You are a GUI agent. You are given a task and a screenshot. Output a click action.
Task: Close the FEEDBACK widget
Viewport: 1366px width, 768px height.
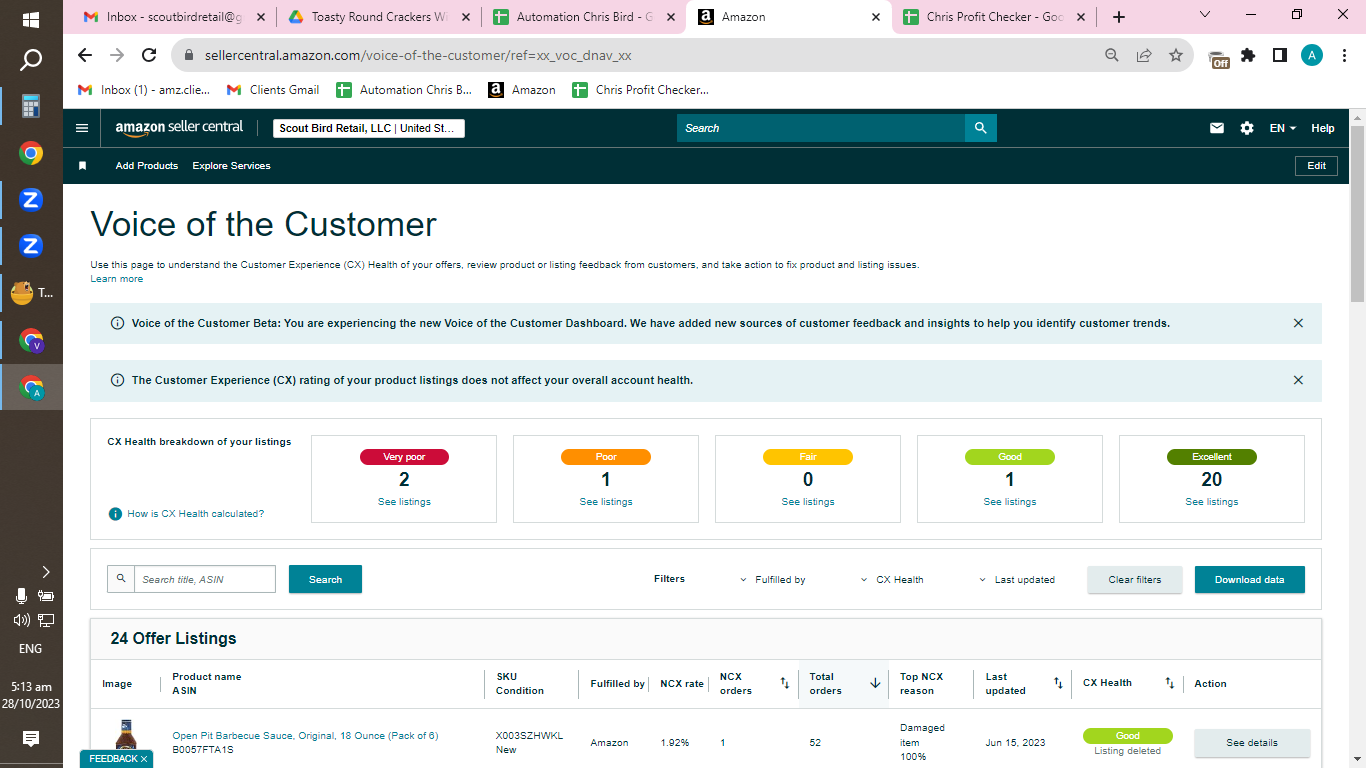click(143, 759)
